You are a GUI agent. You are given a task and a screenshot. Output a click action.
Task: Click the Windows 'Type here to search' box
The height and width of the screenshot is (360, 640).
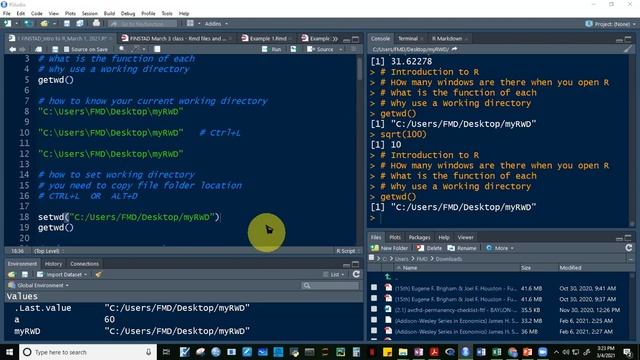(88, 352)
